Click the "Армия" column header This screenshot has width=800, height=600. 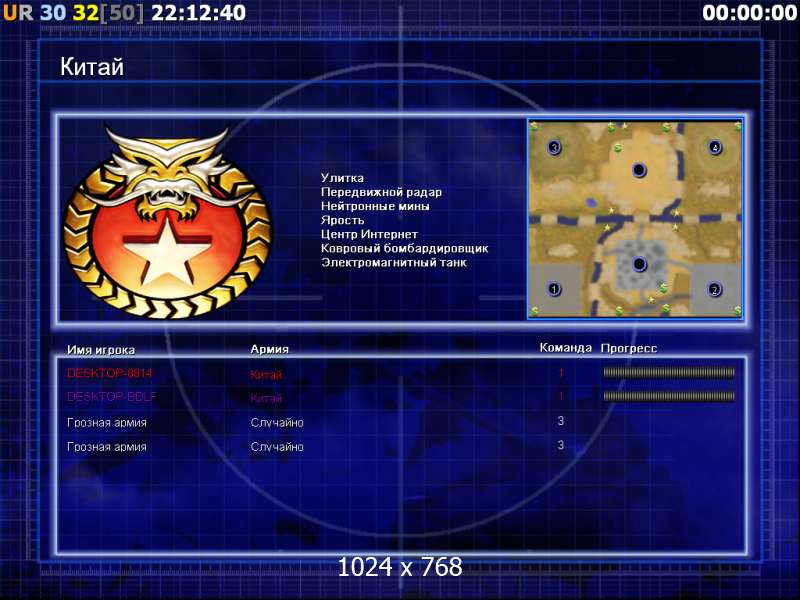[x=269, y=349]
